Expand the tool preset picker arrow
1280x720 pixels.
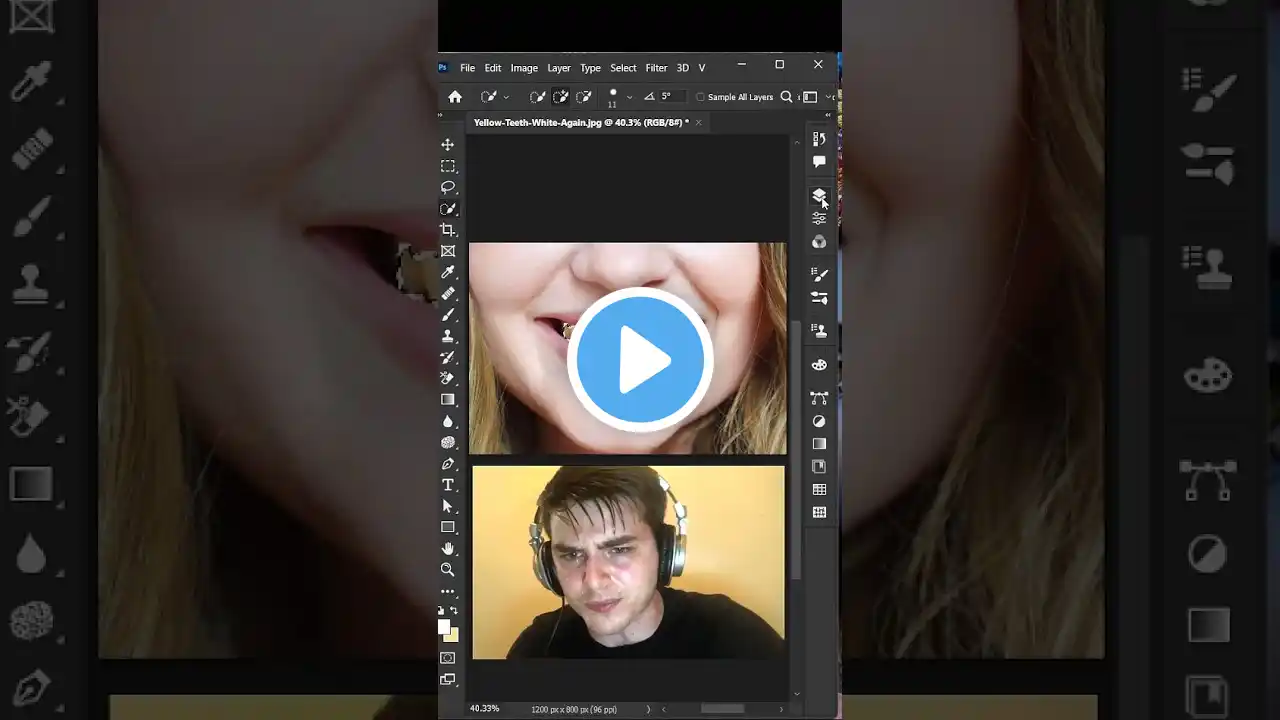(x=506, y=97)
